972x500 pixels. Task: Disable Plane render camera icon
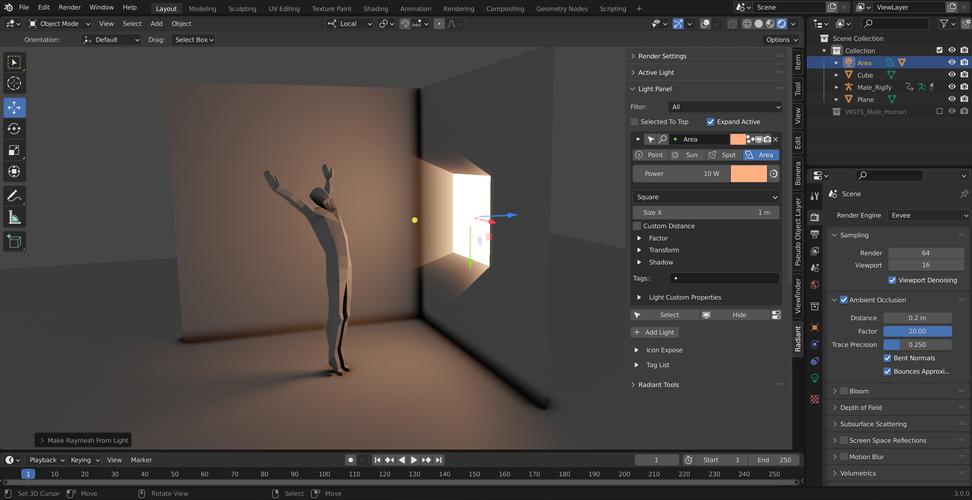tap(964, 99)
